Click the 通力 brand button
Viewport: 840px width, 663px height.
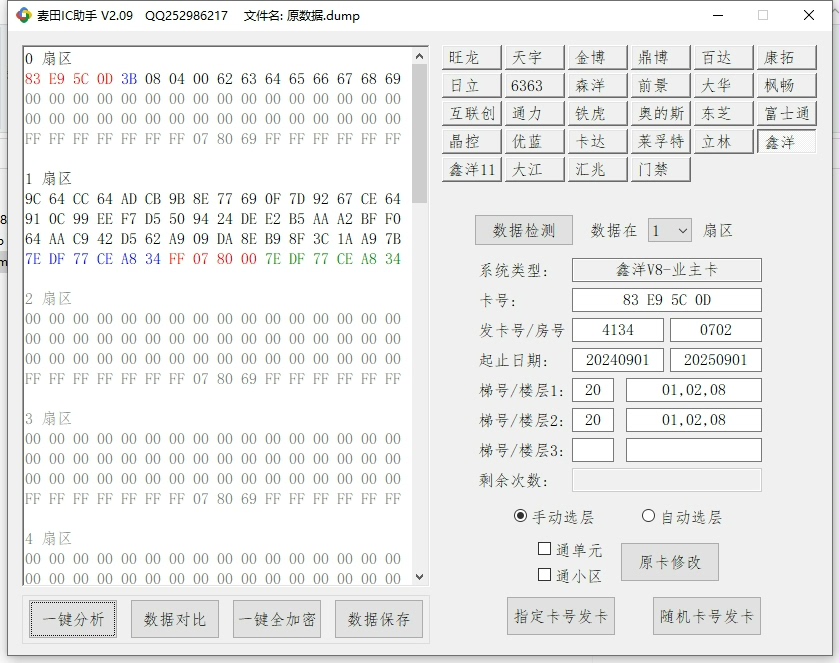pos(535,114)
